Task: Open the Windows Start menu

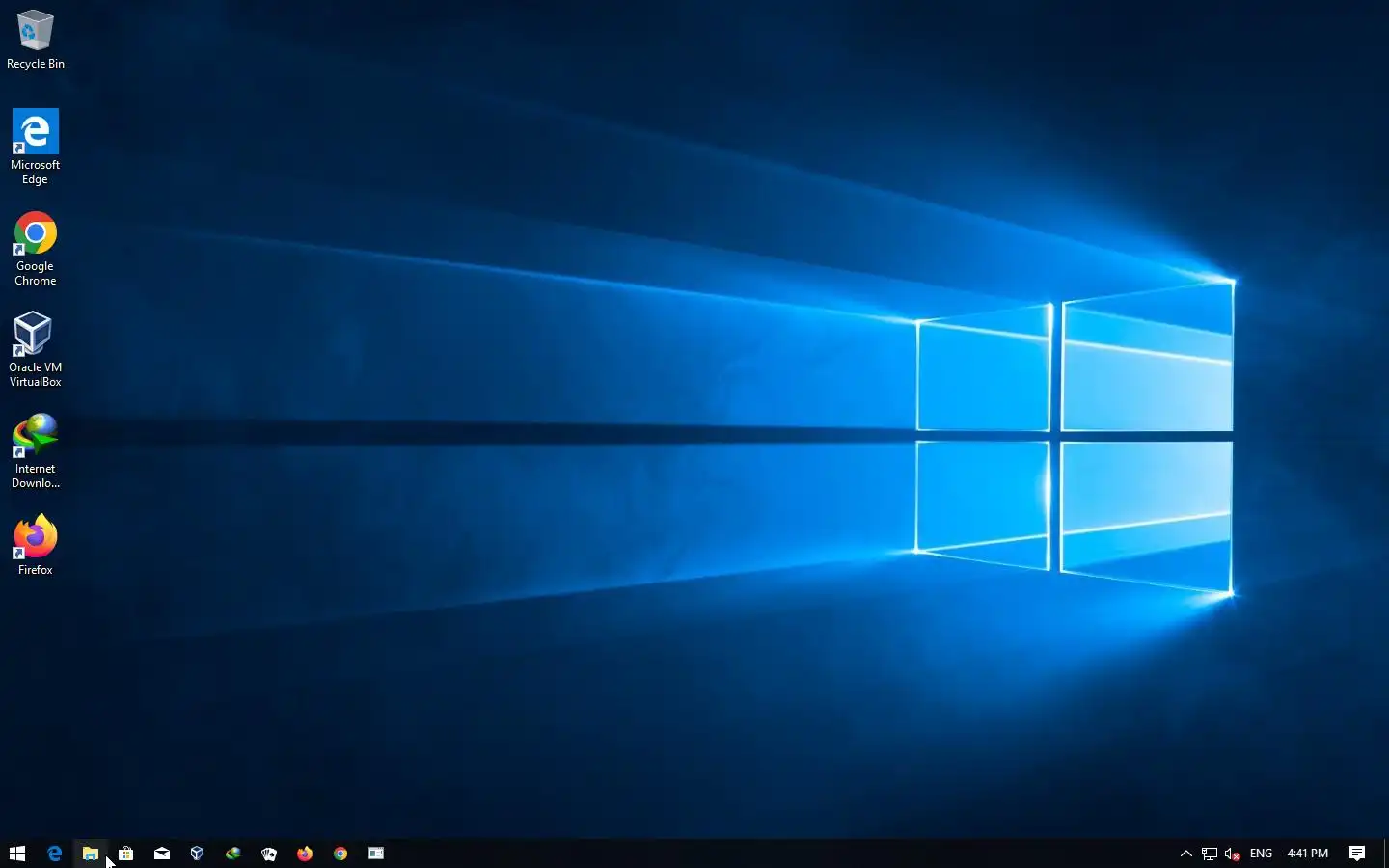Action: (17, 854)
